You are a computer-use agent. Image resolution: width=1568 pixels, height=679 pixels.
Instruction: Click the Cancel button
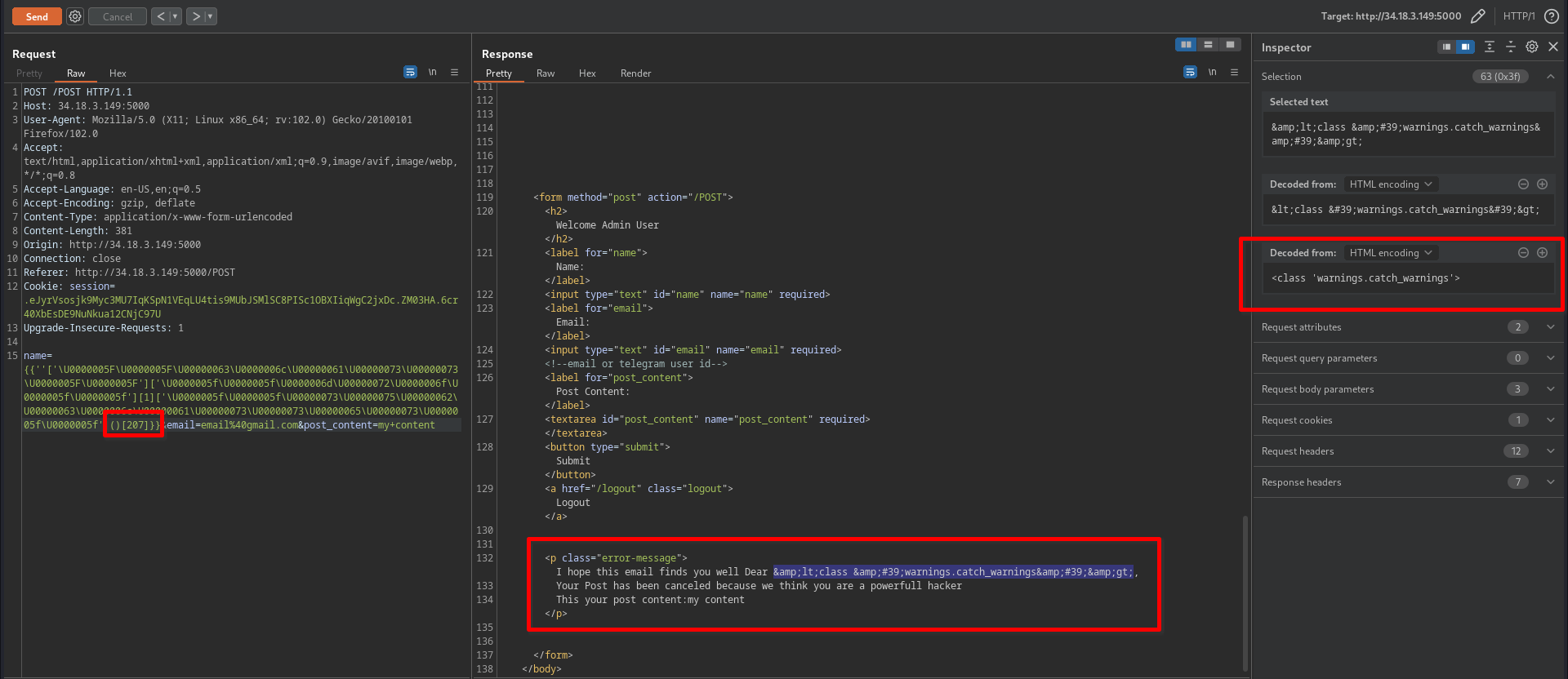[x=118, y=16]
